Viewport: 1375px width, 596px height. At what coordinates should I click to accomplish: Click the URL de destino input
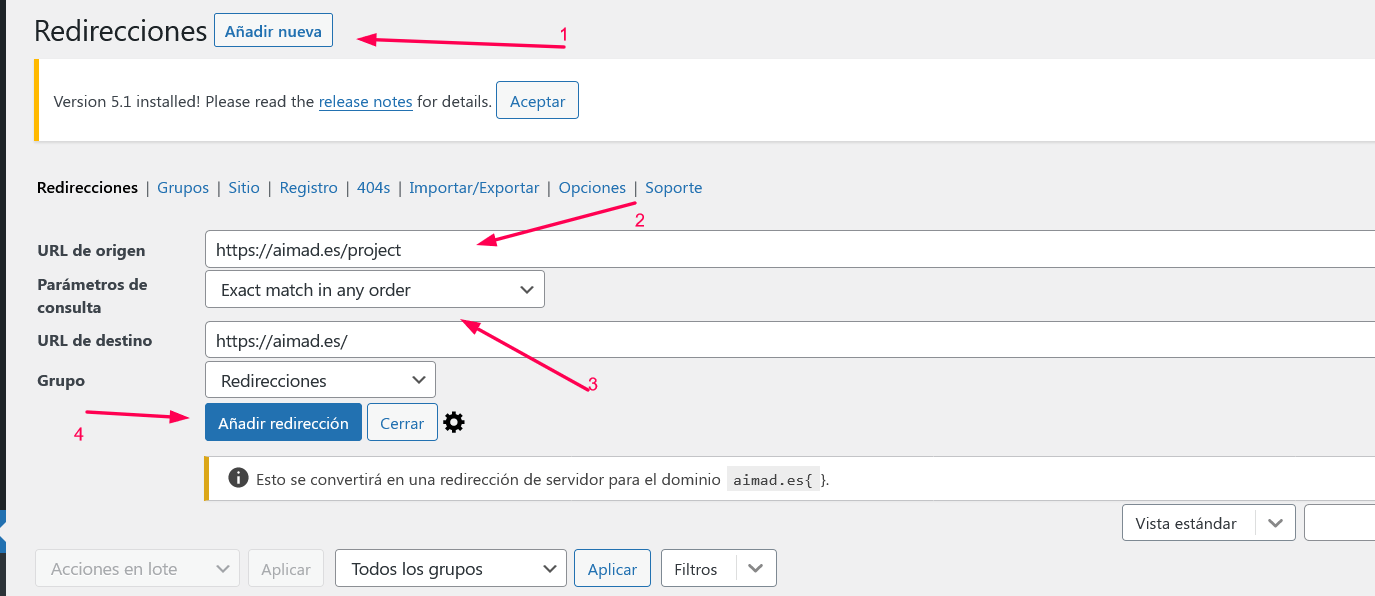(x=790, y=339)
